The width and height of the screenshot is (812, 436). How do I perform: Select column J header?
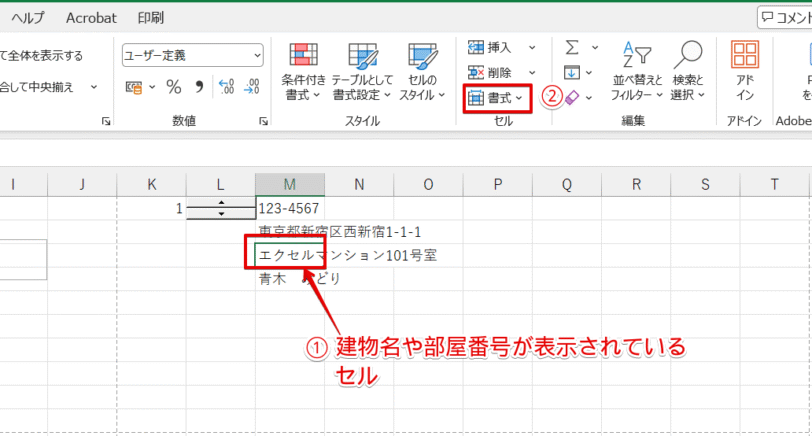click(82, 184)
